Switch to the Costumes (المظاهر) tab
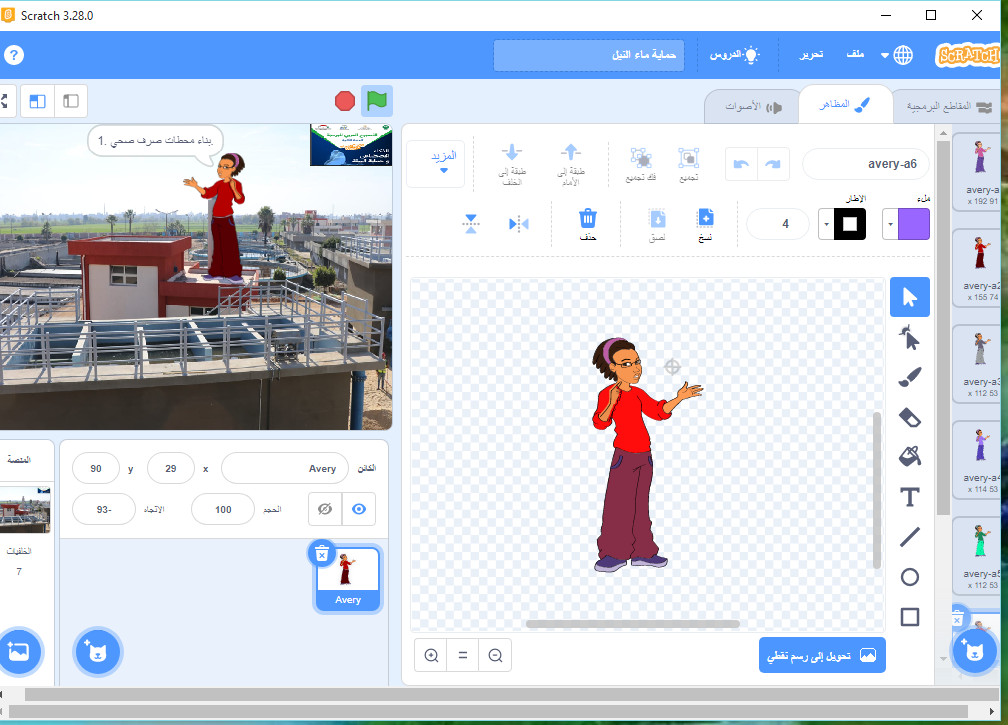This screenshot has width=1008, height=725. 845,104
